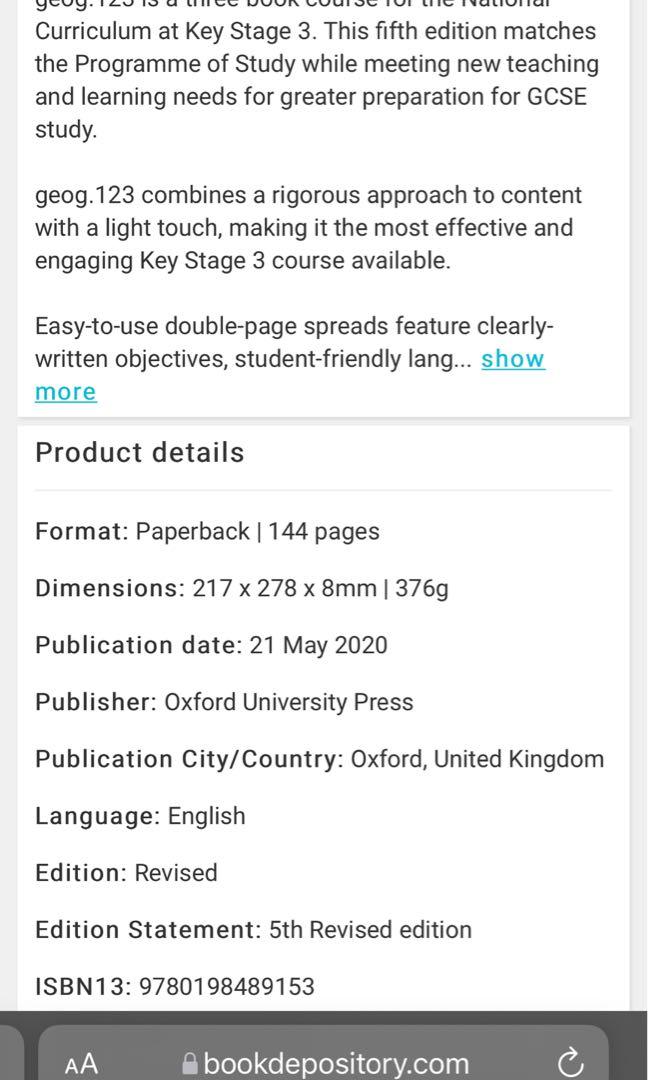Select the Product details heading
Screen dimensions: 648x1080
(x=139, y=452)
